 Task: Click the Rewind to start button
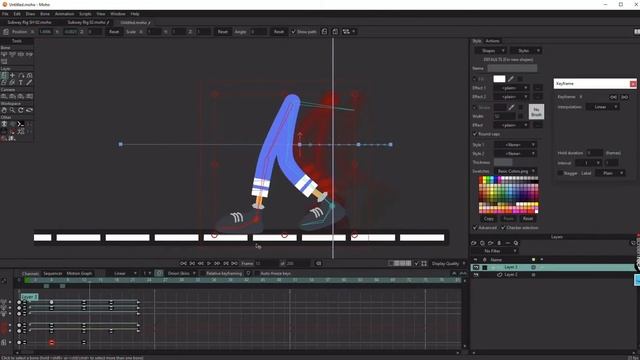183,264
